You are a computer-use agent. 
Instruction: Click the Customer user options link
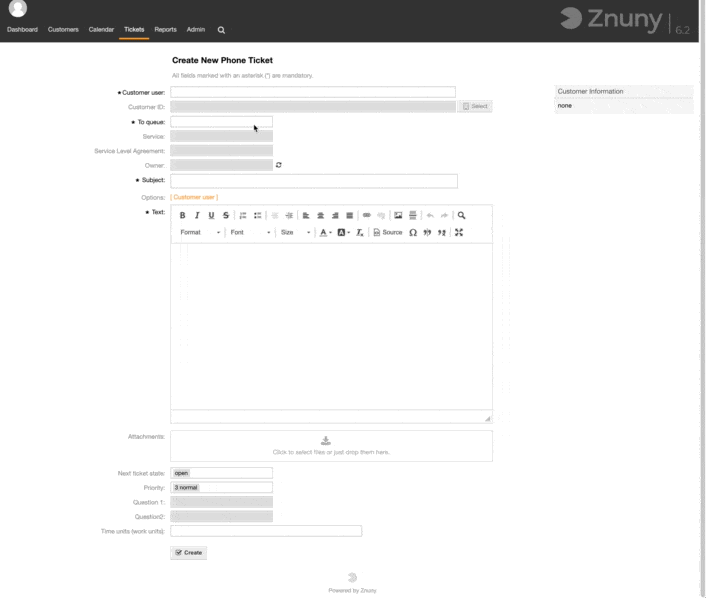click(x=194, y=197)
